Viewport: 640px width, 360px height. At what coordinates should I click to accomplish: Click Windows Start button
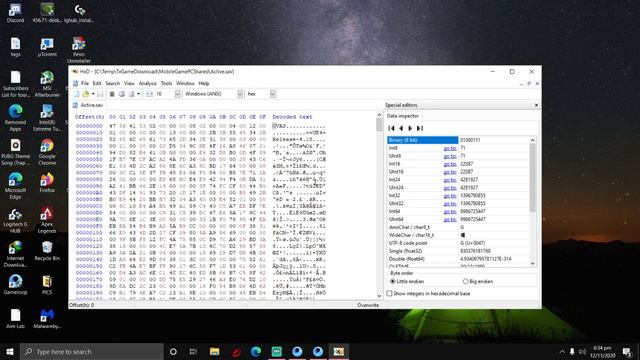pos(10,351)
